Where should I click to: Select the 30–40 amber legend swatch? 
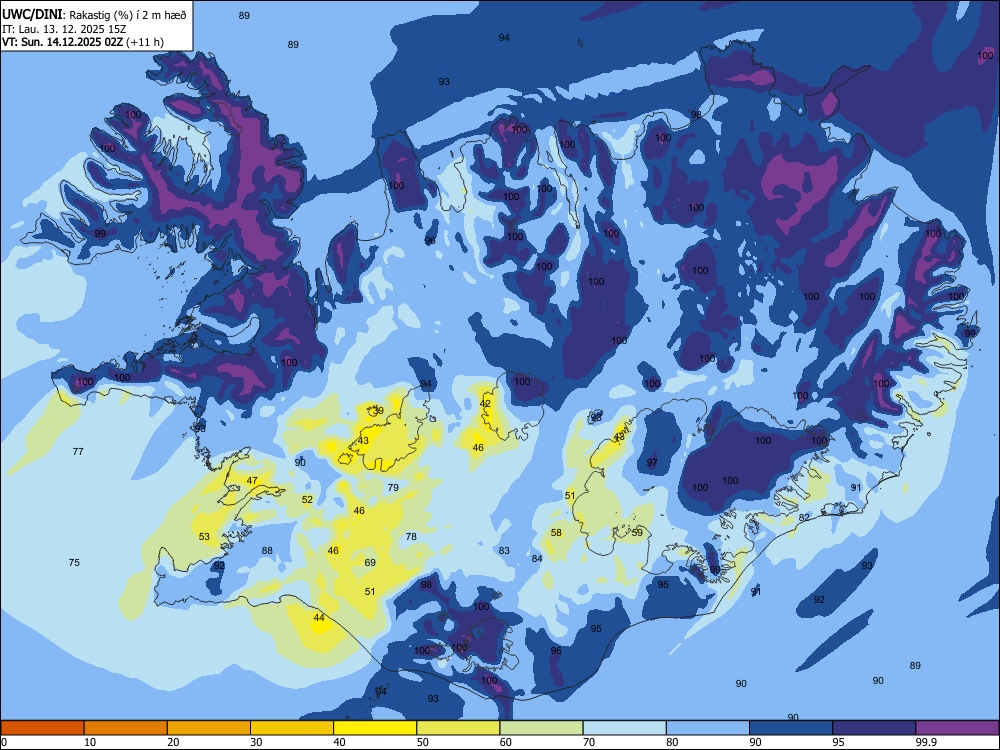click(292, 728)
